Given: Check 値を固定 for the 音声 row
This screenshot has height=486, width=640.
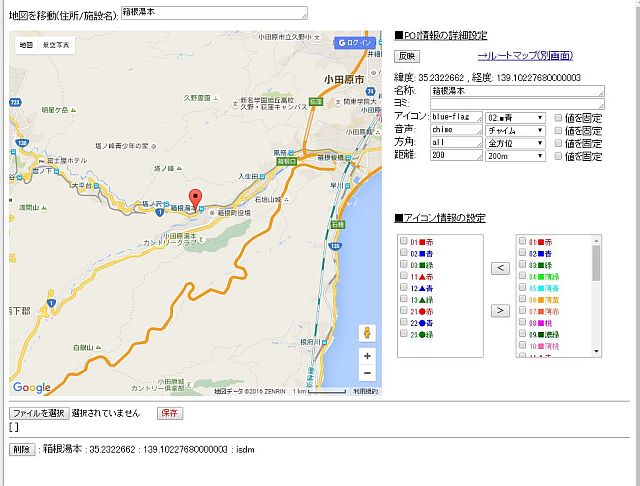Looking at the screenshot, I should click(558, 131).
